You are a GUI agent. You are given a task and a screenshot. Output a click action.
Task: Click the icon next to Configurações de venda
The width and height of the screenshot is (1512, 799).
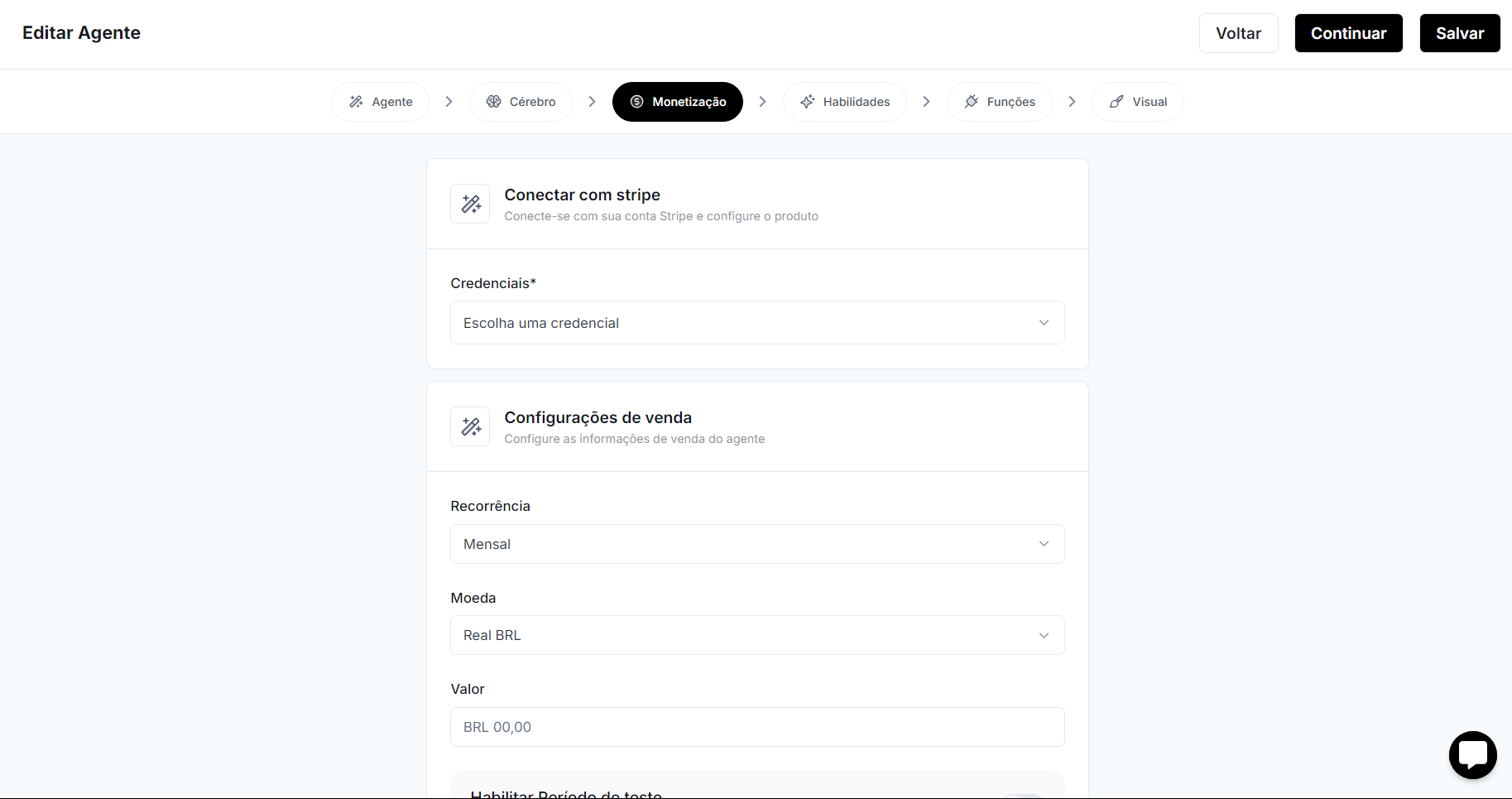(470, 426)
